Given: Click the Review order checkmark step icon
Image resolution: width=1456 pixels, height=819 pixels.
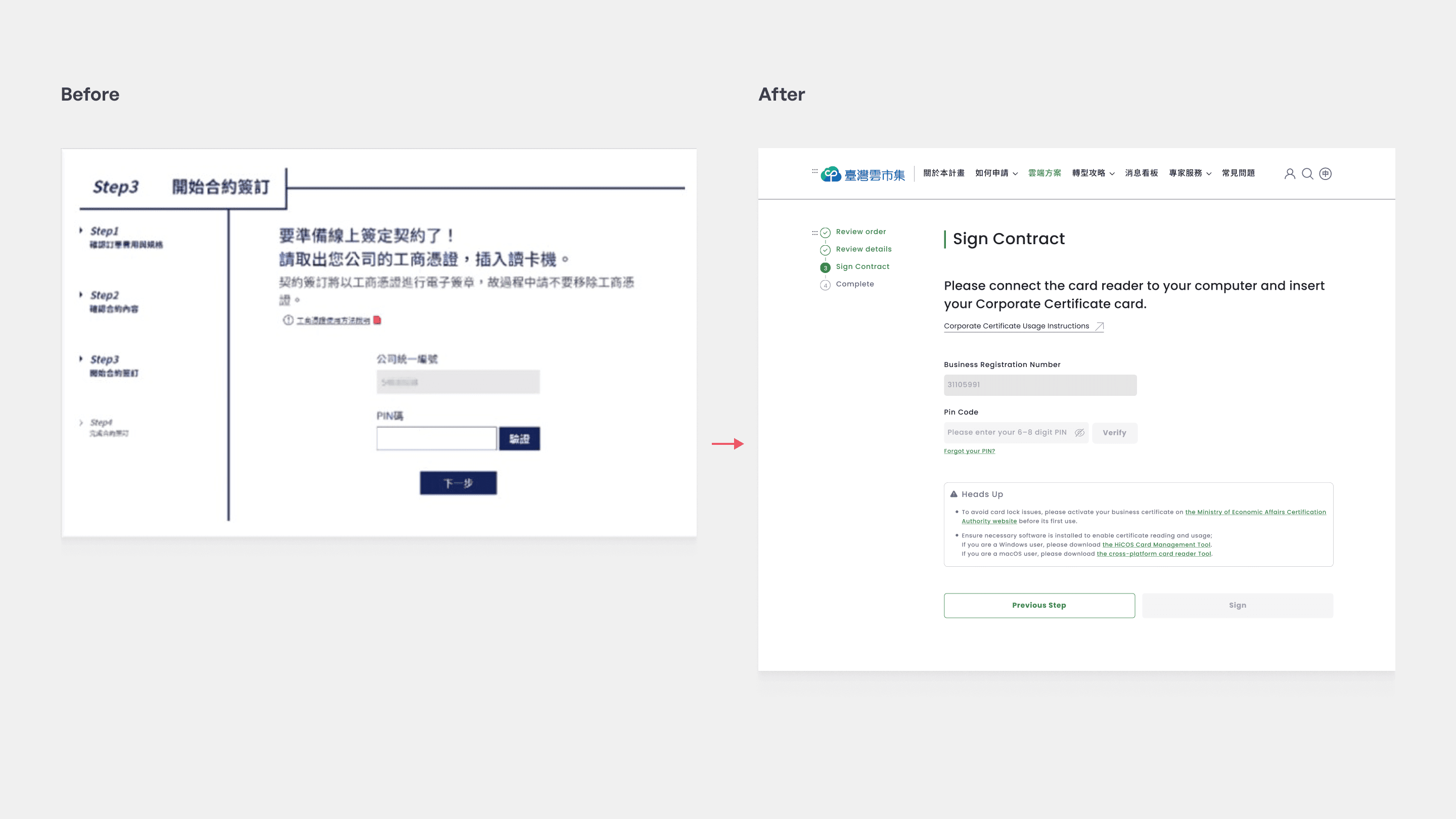Looking at the screenshot, I should pyautogui.click(x=825, y=233).
